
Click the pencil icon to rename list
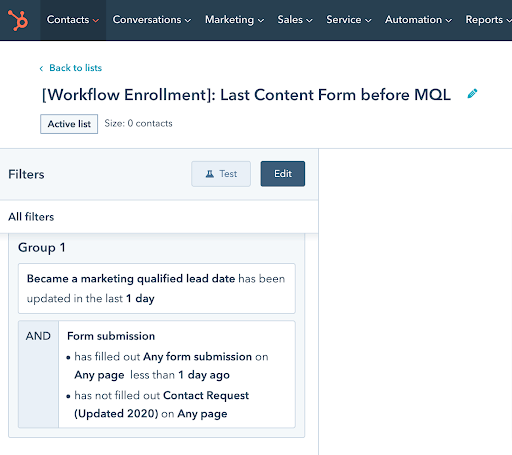pyautogui.click(x=472, y=94)
